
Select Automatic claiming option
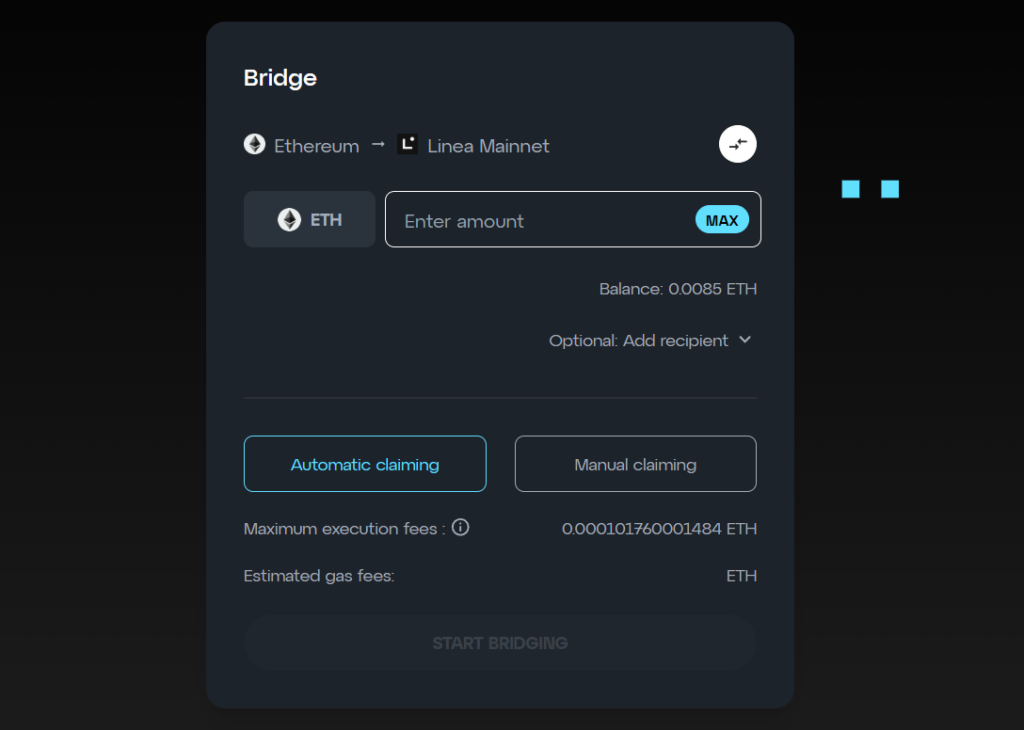(x=365, y=464)
